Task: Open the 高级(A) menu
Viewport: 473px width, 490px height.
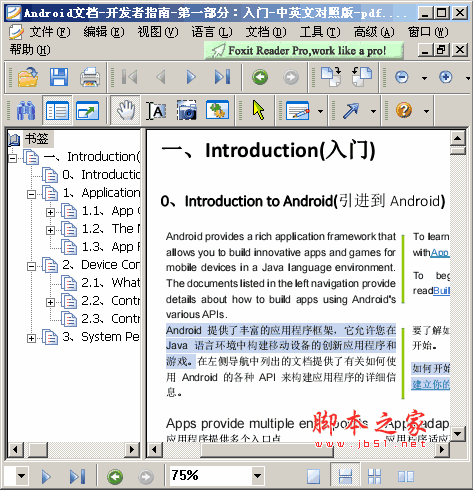Action: pyautogui.click(x=374, y=32)
